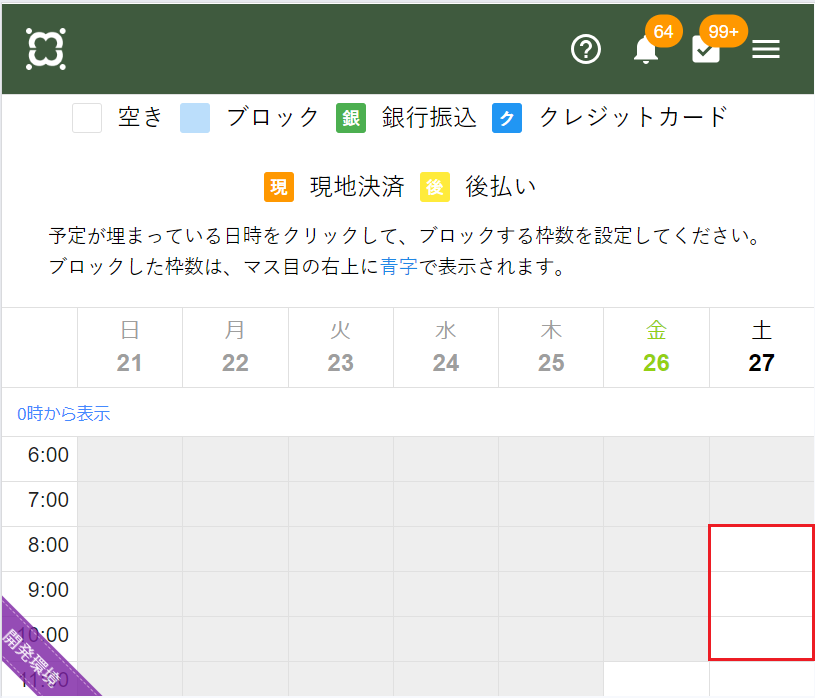815x698 pixels.
Task: Click the orange on-site payment legend icon
Action: [279, 187]
